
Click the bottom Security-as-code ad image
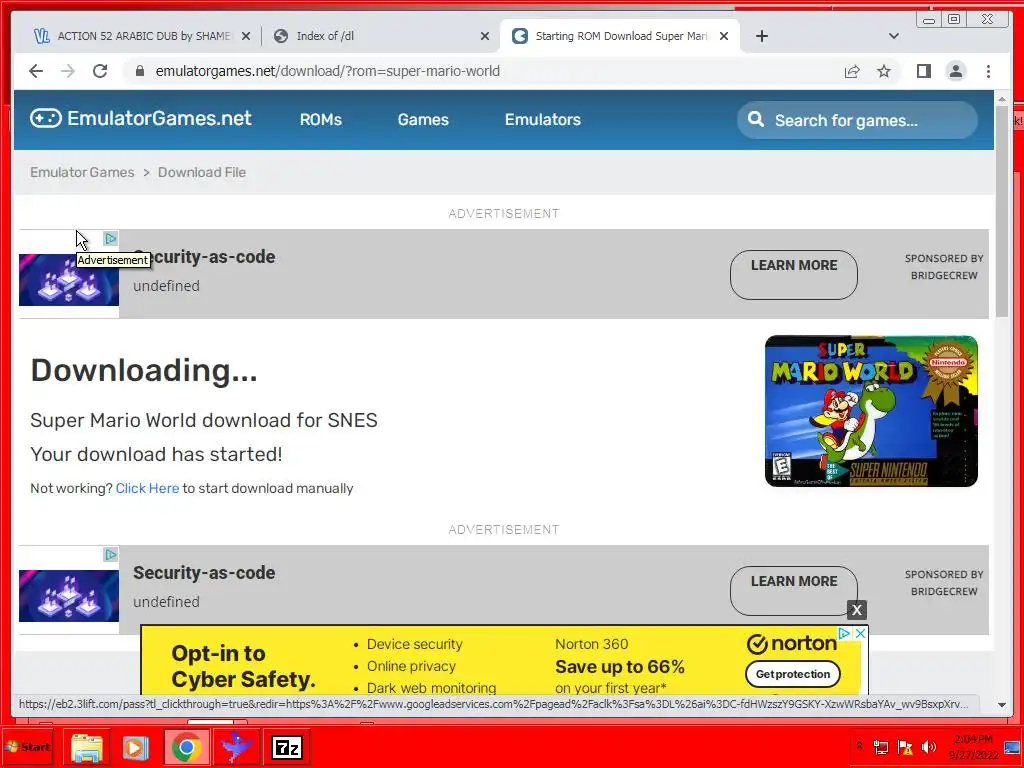[69, 596]
